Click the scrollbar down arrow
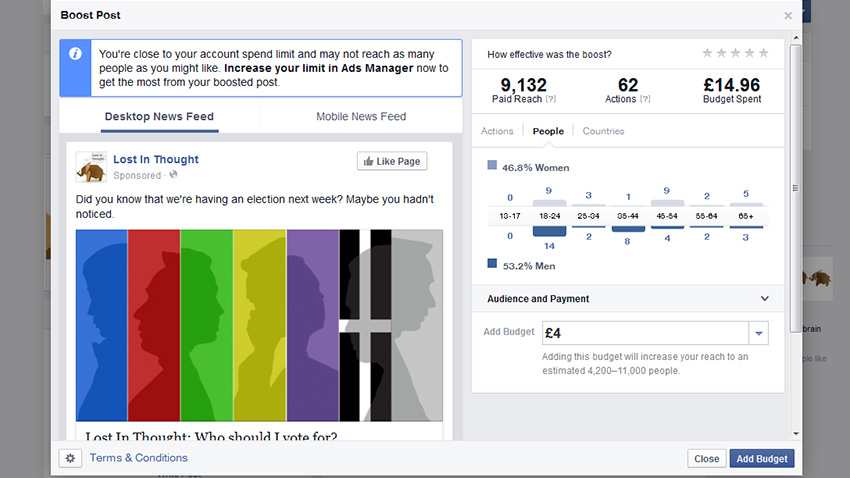 click(x=796, y=434)
